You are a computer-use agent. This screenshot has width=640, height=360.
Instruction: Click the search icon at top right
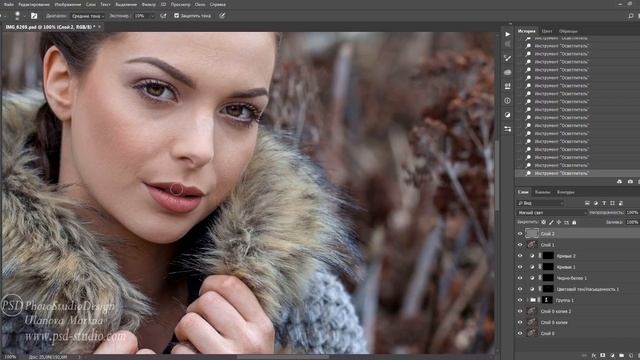click(631, 16)
